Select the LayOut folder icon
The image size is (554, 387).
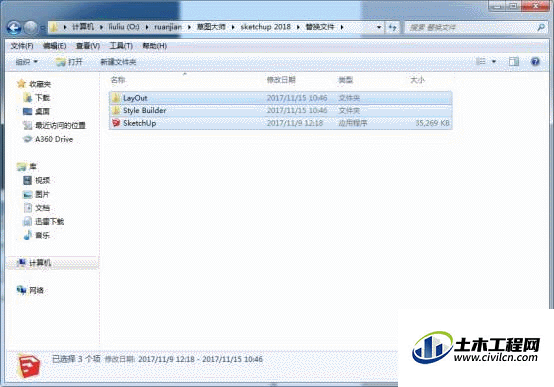(116, 98)
